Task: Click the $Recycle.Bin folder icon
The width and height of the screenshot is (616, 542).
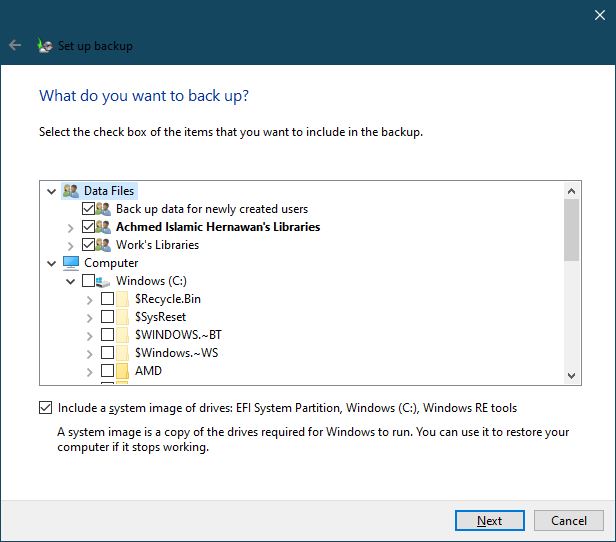Action: (x=124, y=299)
